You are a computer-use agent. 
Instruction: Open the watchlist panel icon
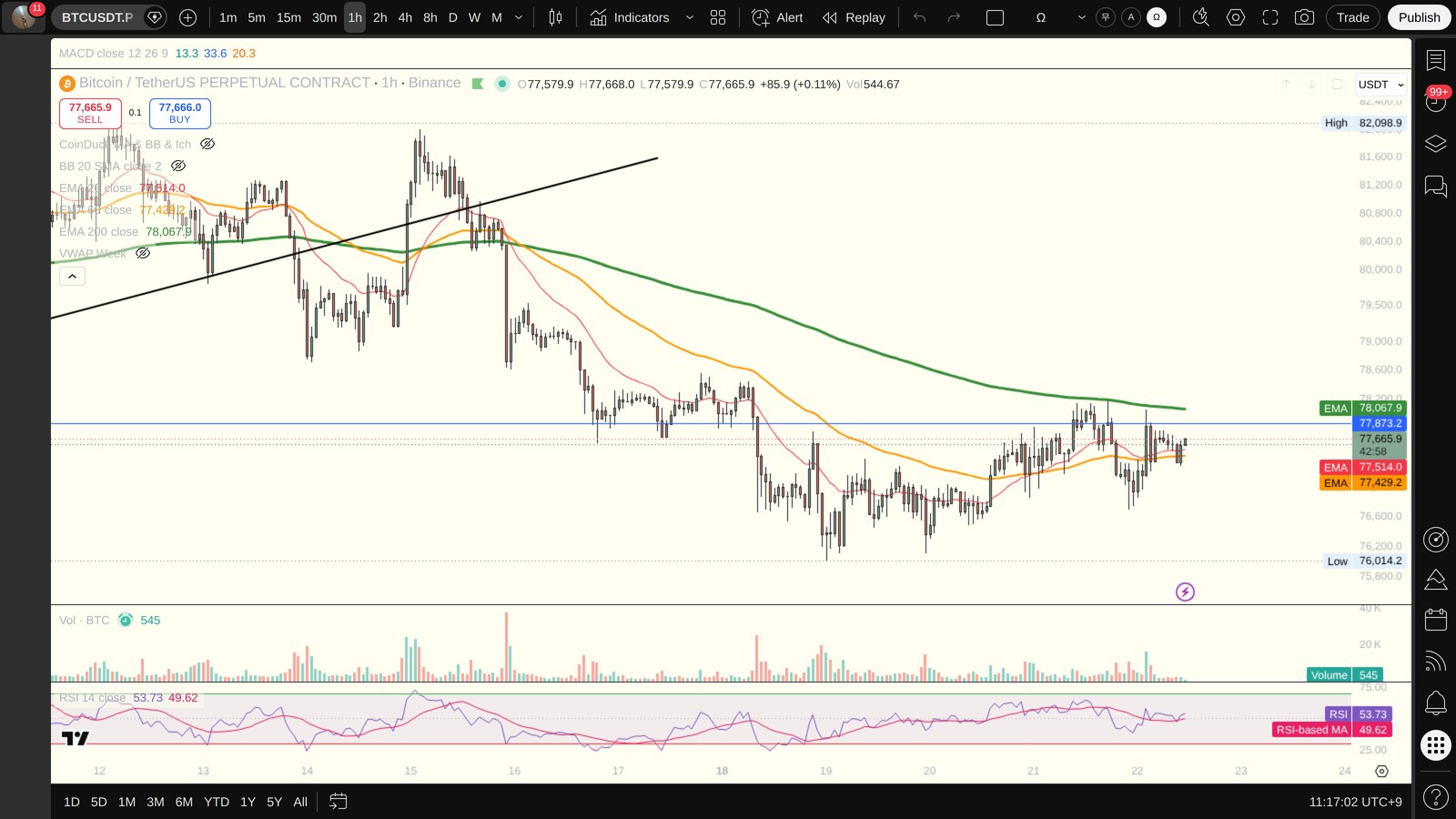[x=1436, y=60]
